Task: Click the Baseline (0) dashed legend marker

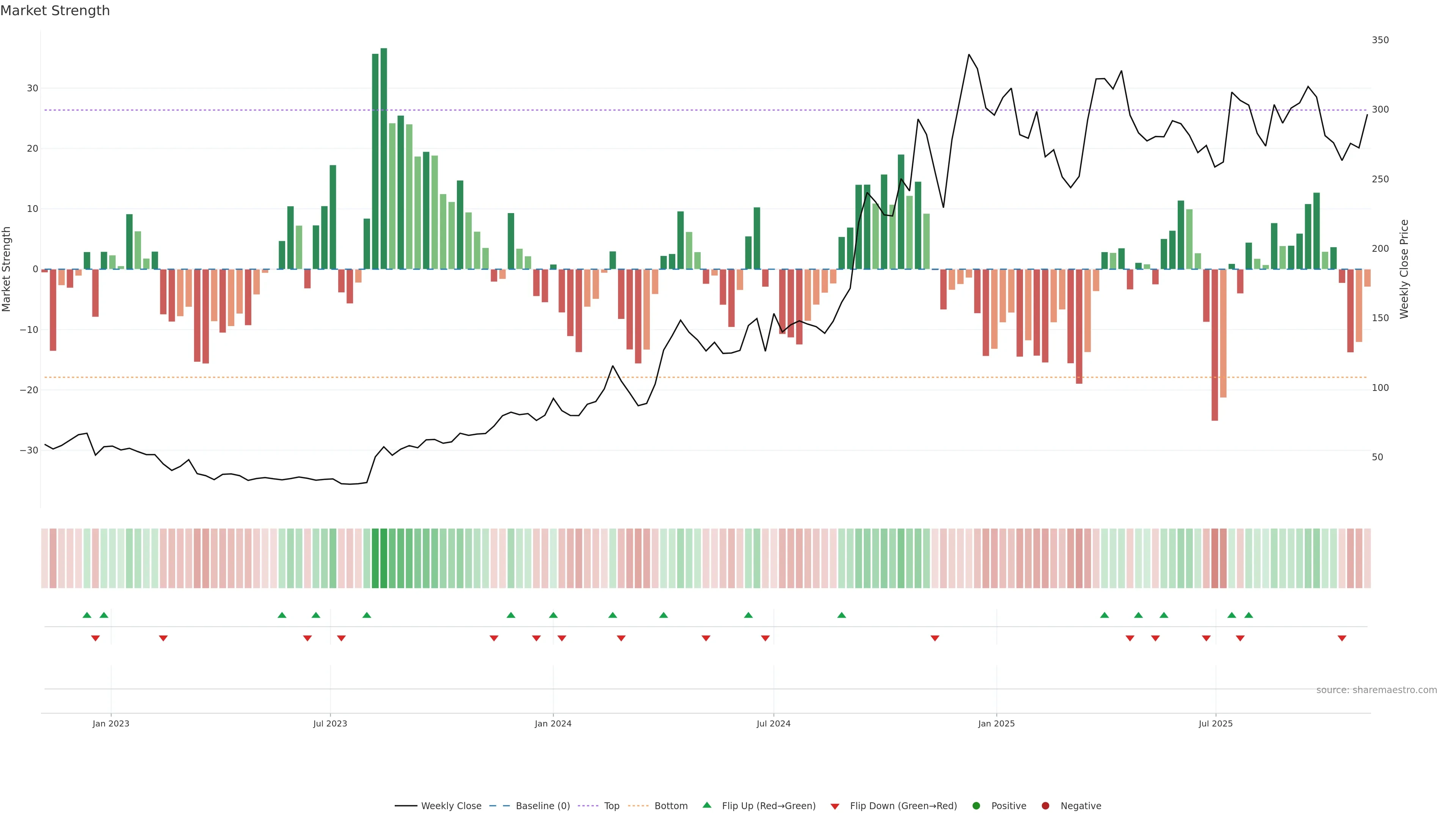Action: coord(499,806)
